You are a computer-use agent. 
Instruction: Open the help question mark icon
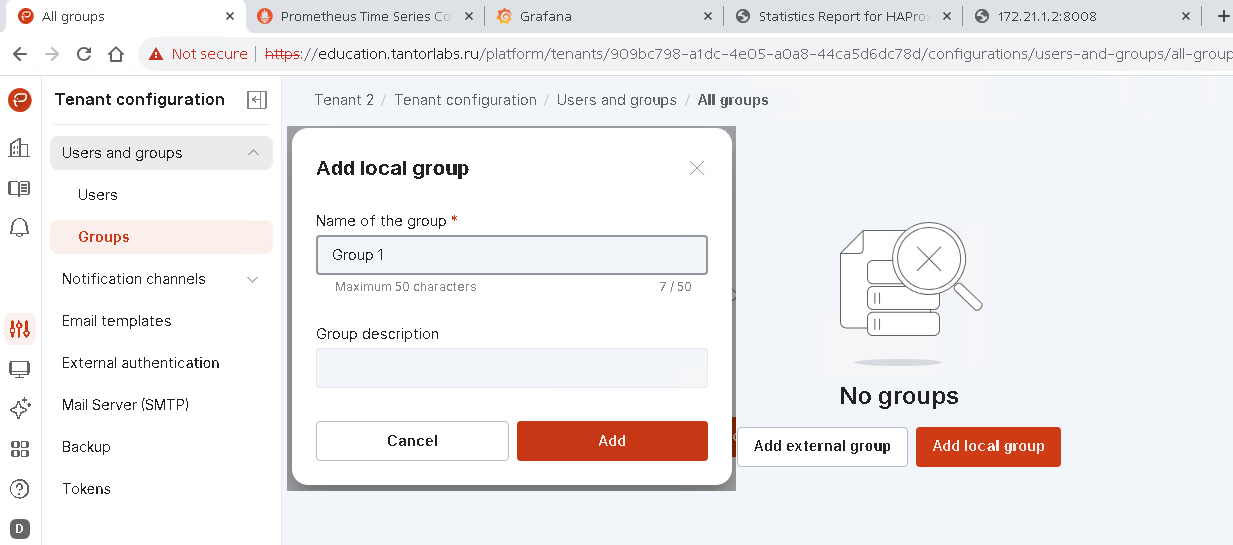(19, 489)
